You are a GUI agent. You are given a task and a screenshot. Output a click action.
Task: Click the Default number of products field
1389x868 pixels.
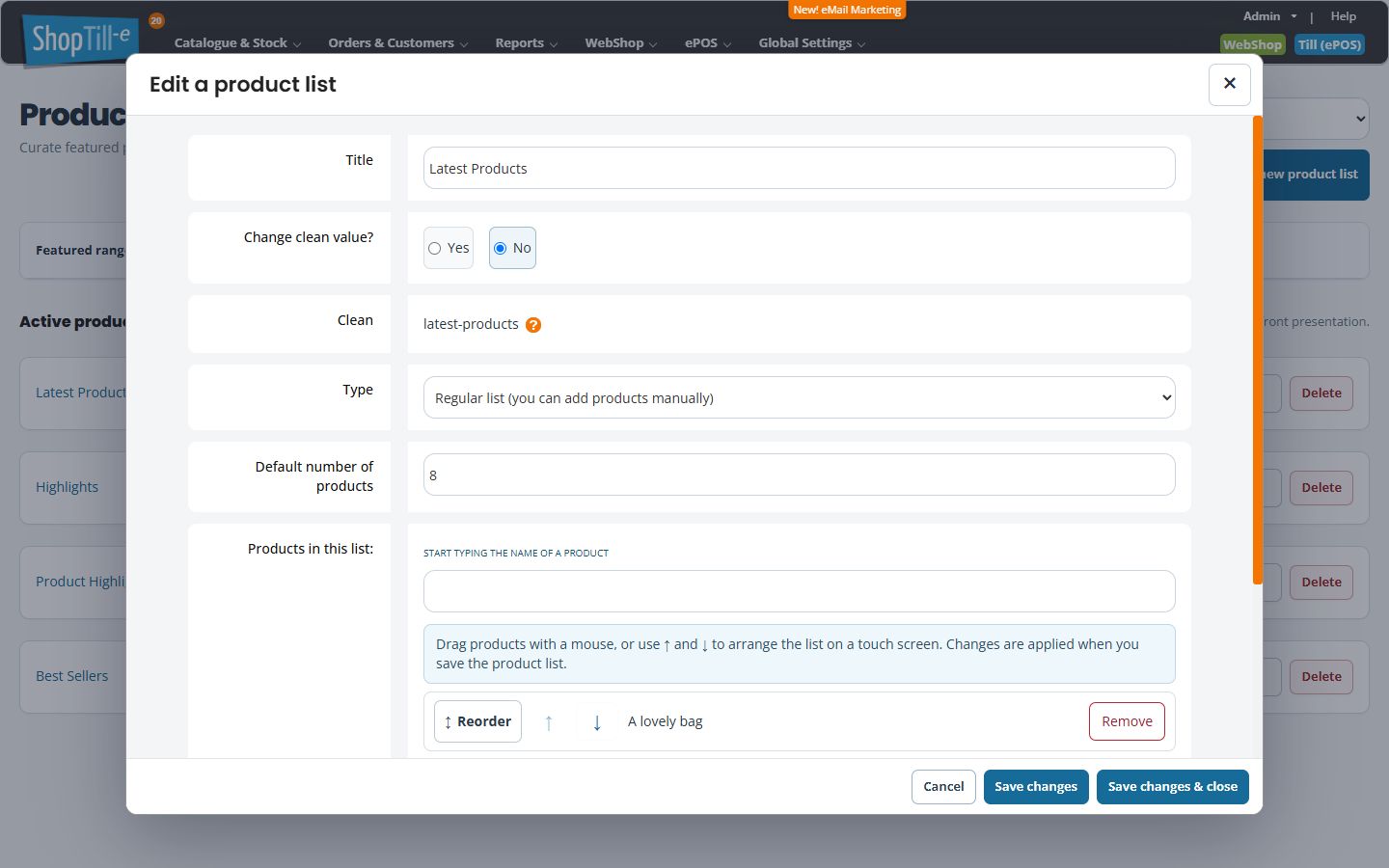[x=799, y=475]
